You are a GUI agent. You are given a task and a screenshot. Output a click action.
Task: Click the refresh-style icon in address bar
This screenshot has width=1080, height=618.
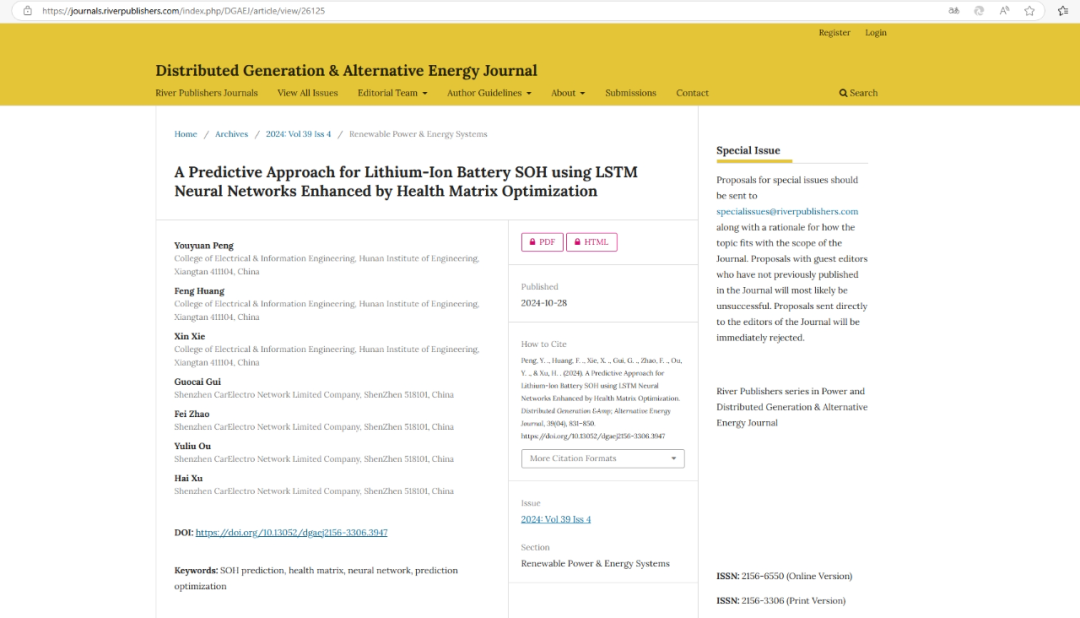click(979, 11)
